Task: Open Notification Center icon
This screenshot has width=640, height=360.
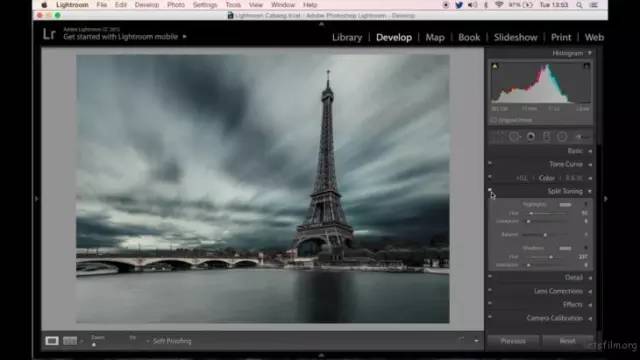Action: click(594, 5)
